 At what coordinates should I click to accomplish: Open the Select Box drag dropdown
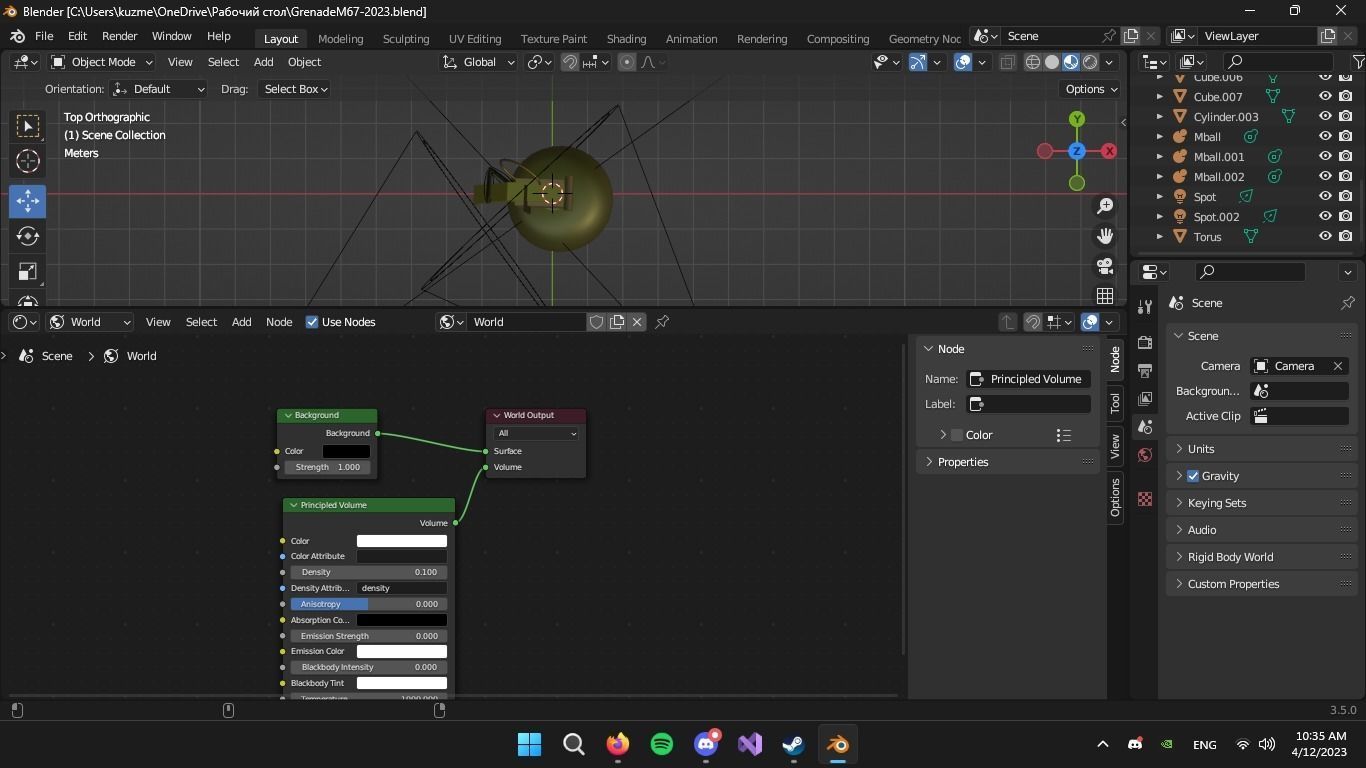point(294,89)
